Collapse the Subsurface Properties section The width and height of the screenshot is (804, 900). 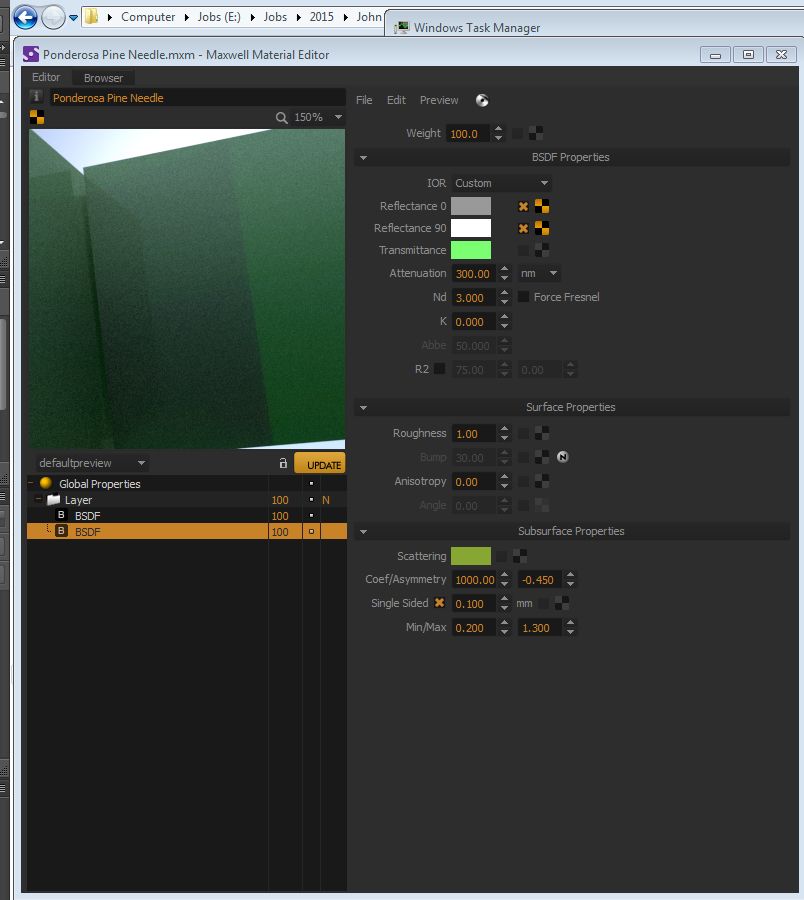[x=363, y=532]
